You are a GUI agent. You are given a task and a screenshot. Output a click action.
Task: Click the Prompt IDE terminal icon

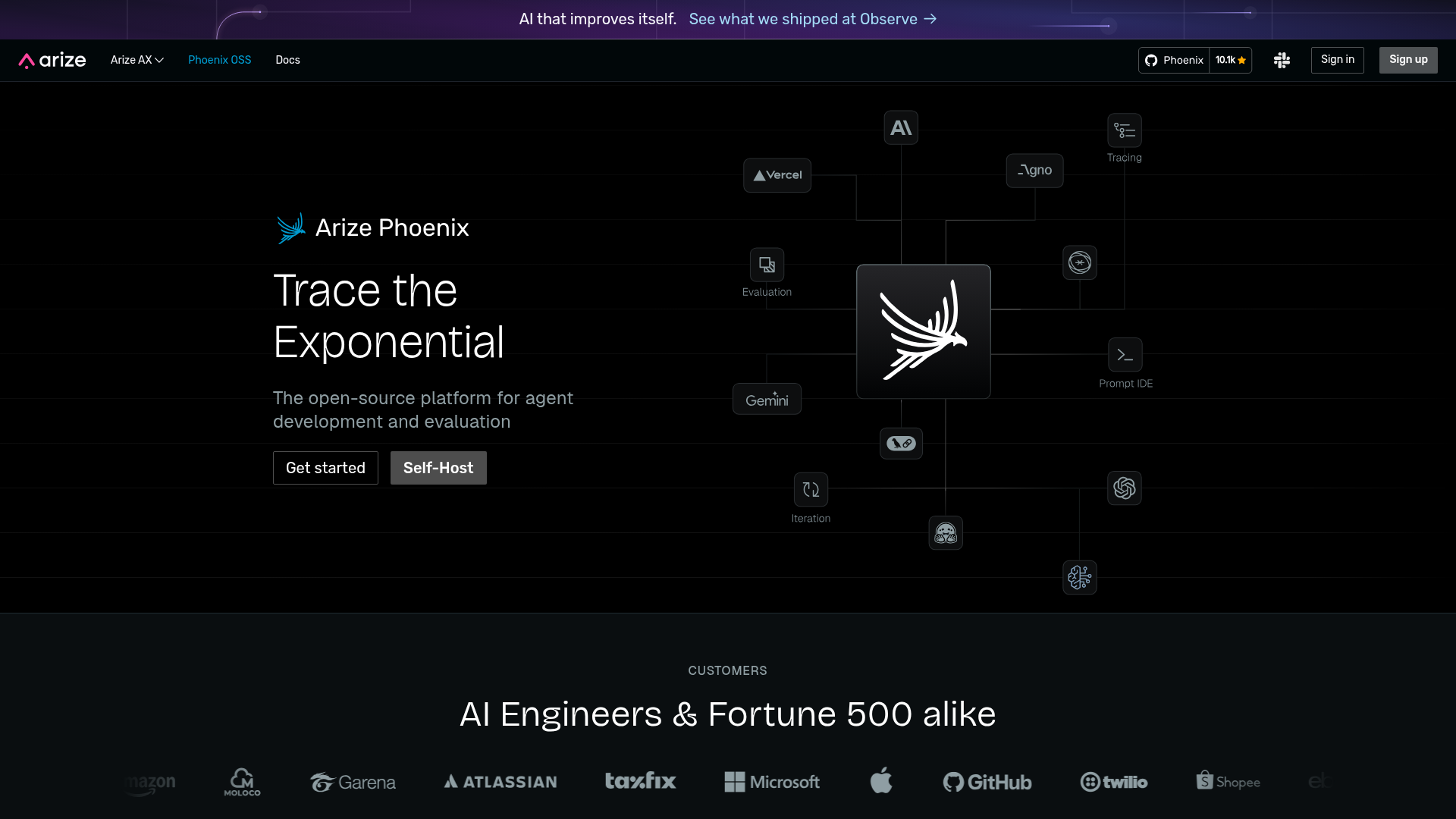[1125, 355]
